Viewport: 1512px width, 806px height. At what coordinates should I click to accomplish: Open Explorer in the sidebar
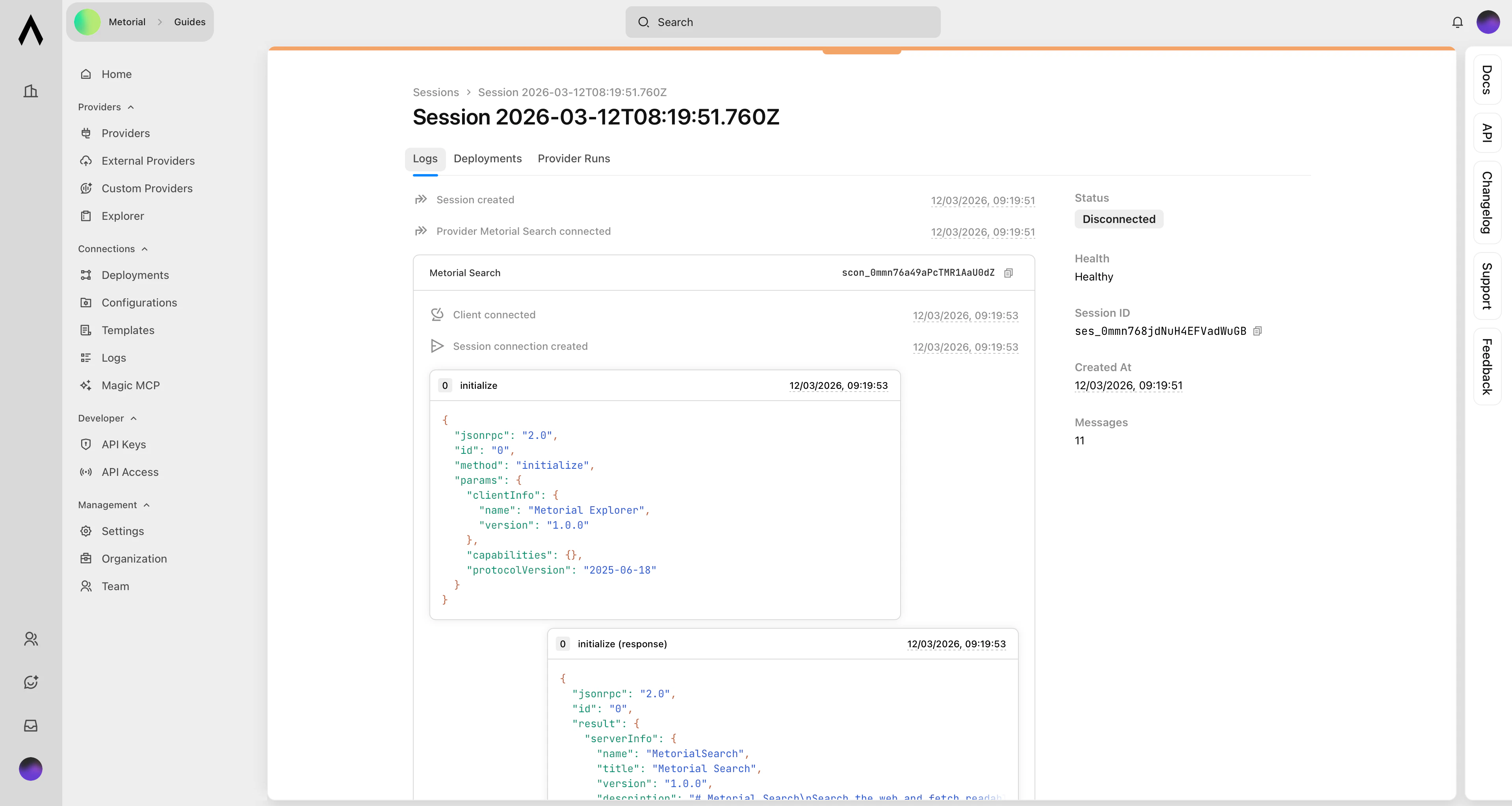click(x=122, y=216)
